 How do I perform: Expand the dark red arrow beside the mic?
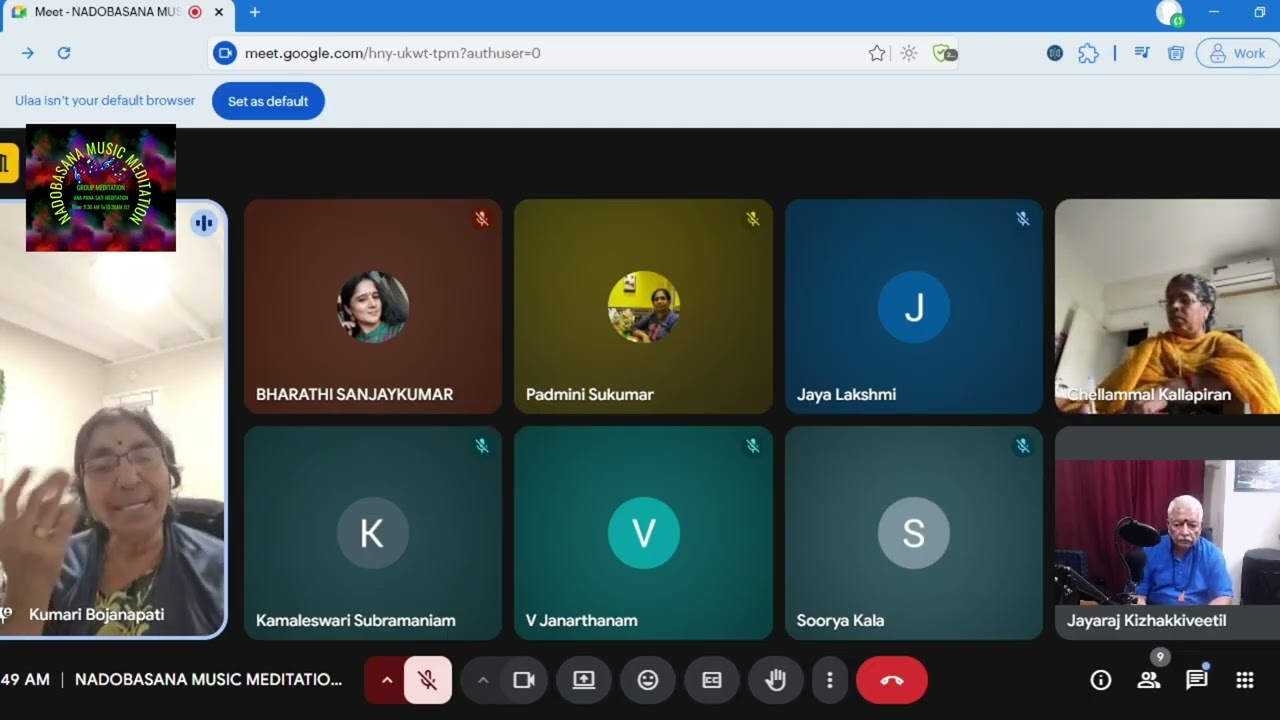[x=386, y=680]
